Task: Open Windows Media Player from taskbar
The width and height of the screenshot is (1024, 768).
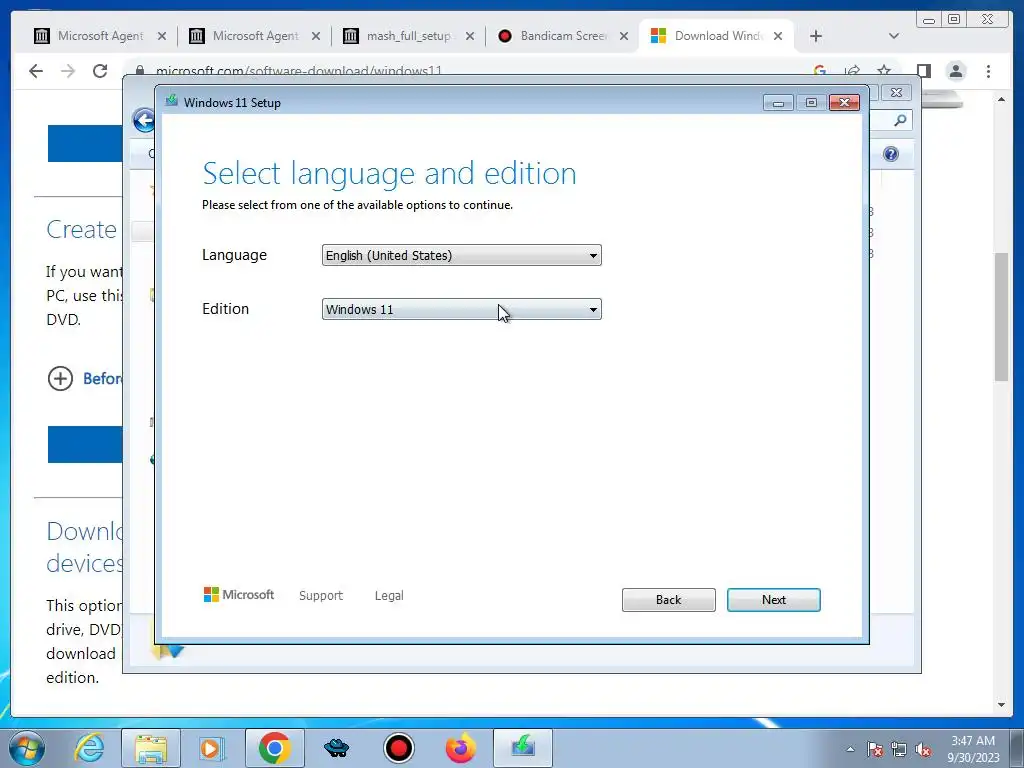Action: point(212,748)
